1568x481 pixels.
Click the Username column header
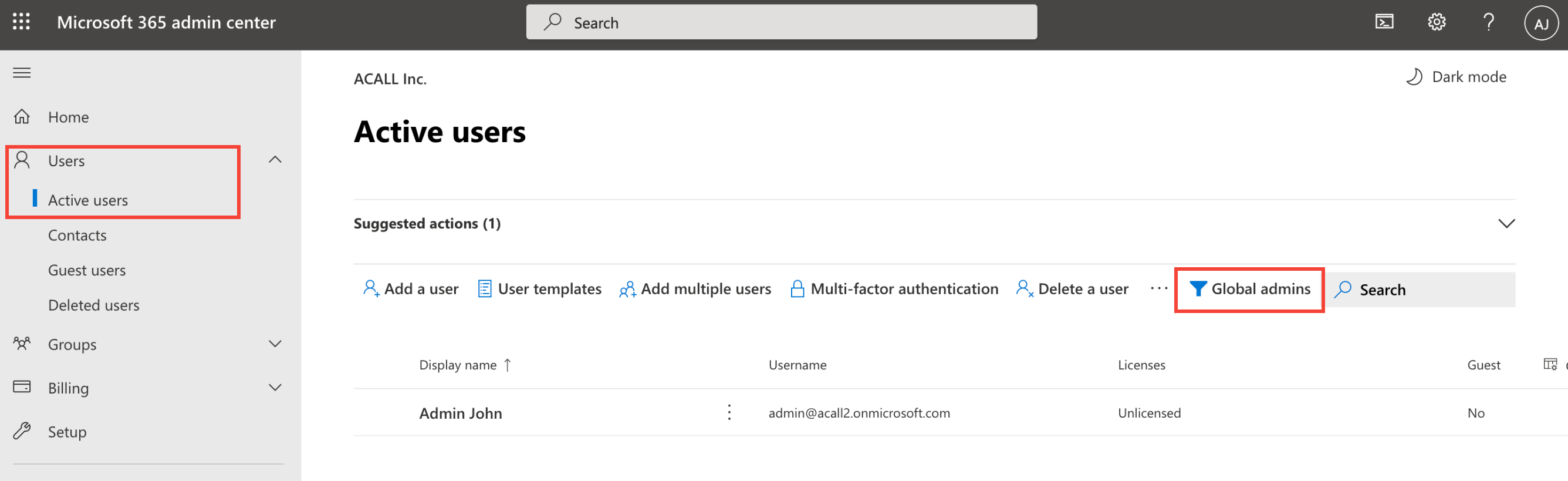click(797, 365)
